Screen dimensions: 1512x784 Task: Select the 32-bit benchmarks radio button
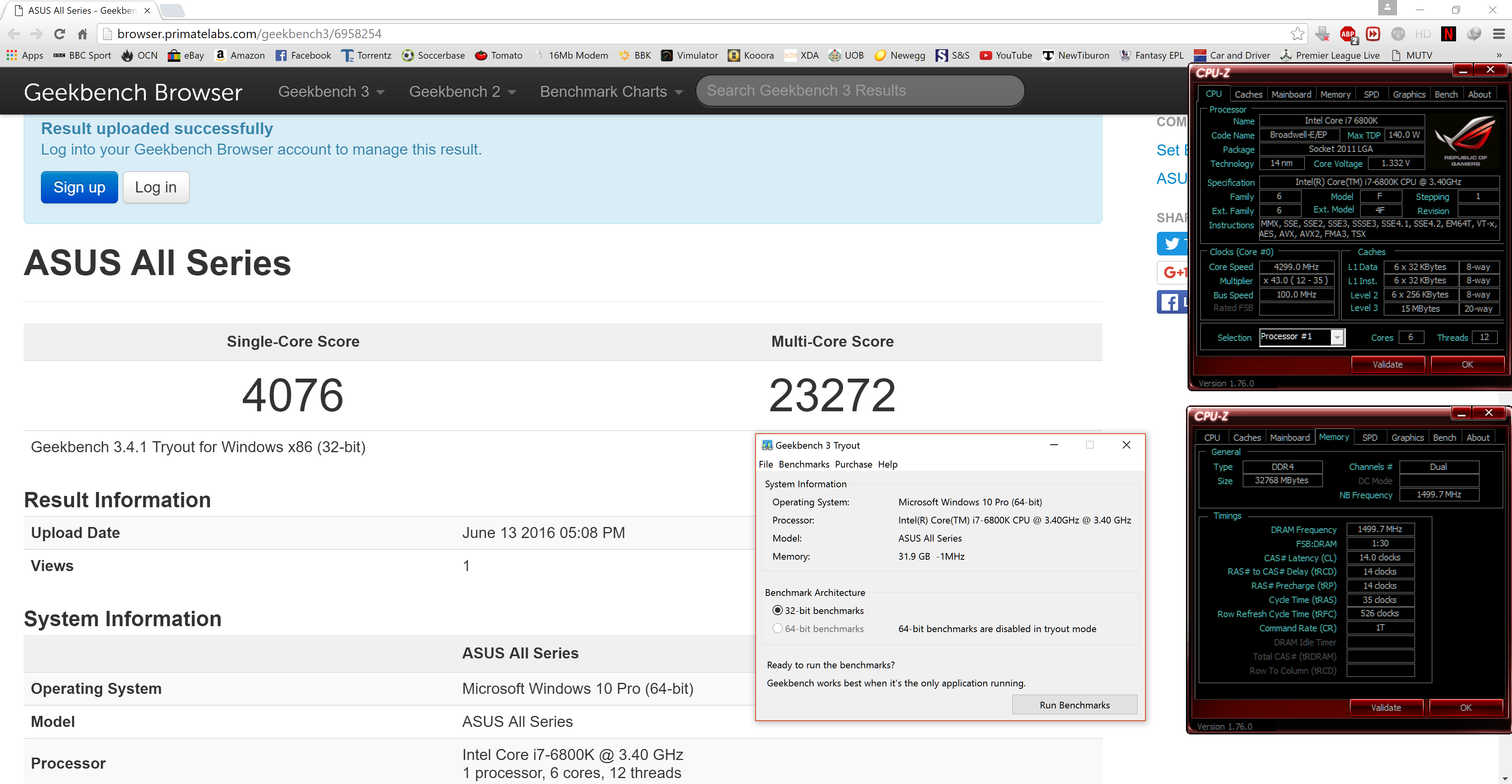(777, 610)
